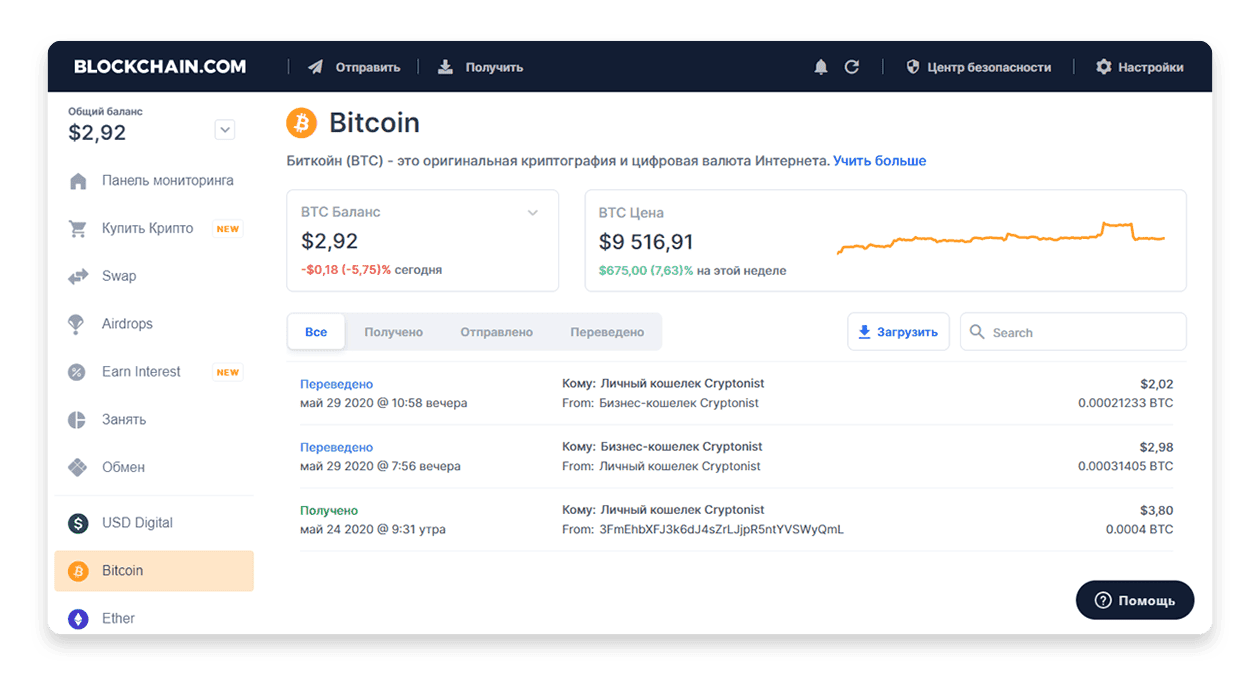Viewport: 1260px width, 675px height.
Task: Click the refresh icon in top bar
Action: tap(852, 67)
